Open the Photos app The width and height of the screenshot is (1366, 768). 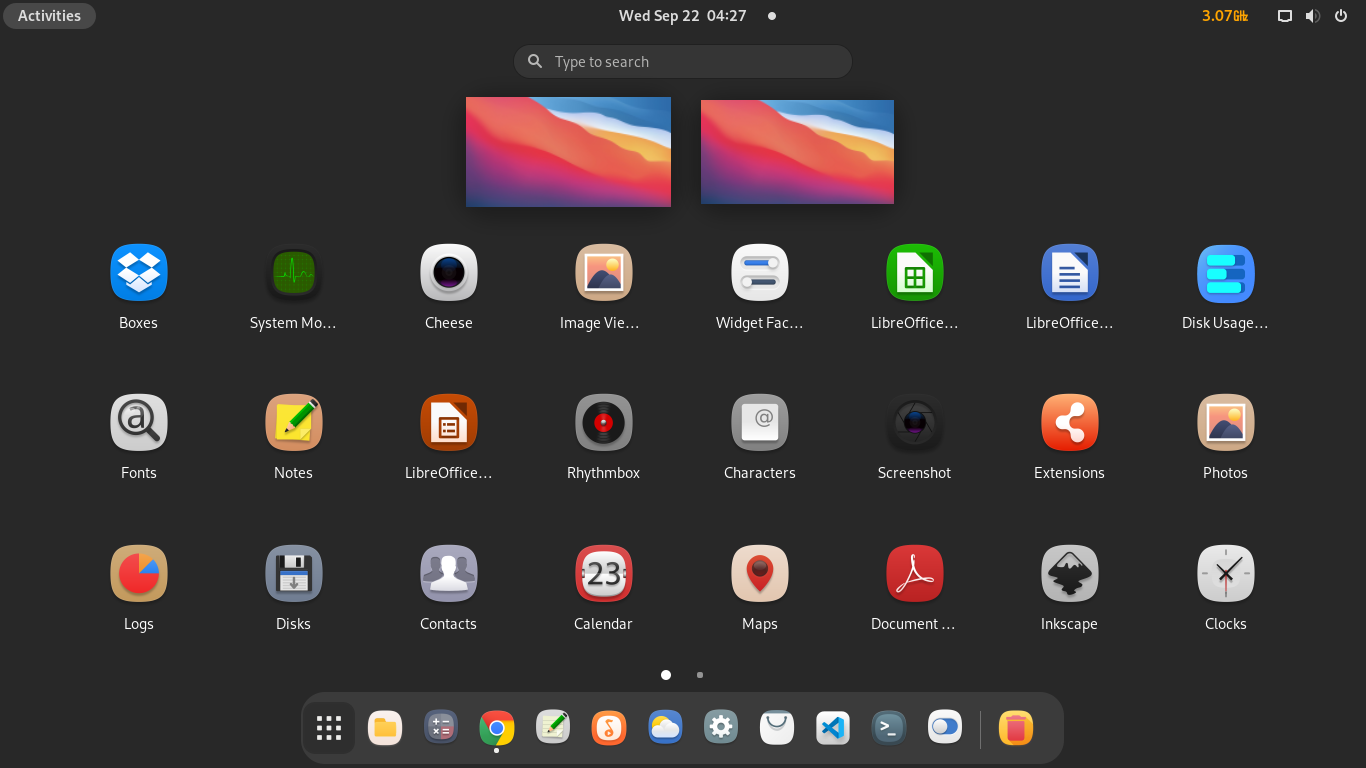(1225, 423)
